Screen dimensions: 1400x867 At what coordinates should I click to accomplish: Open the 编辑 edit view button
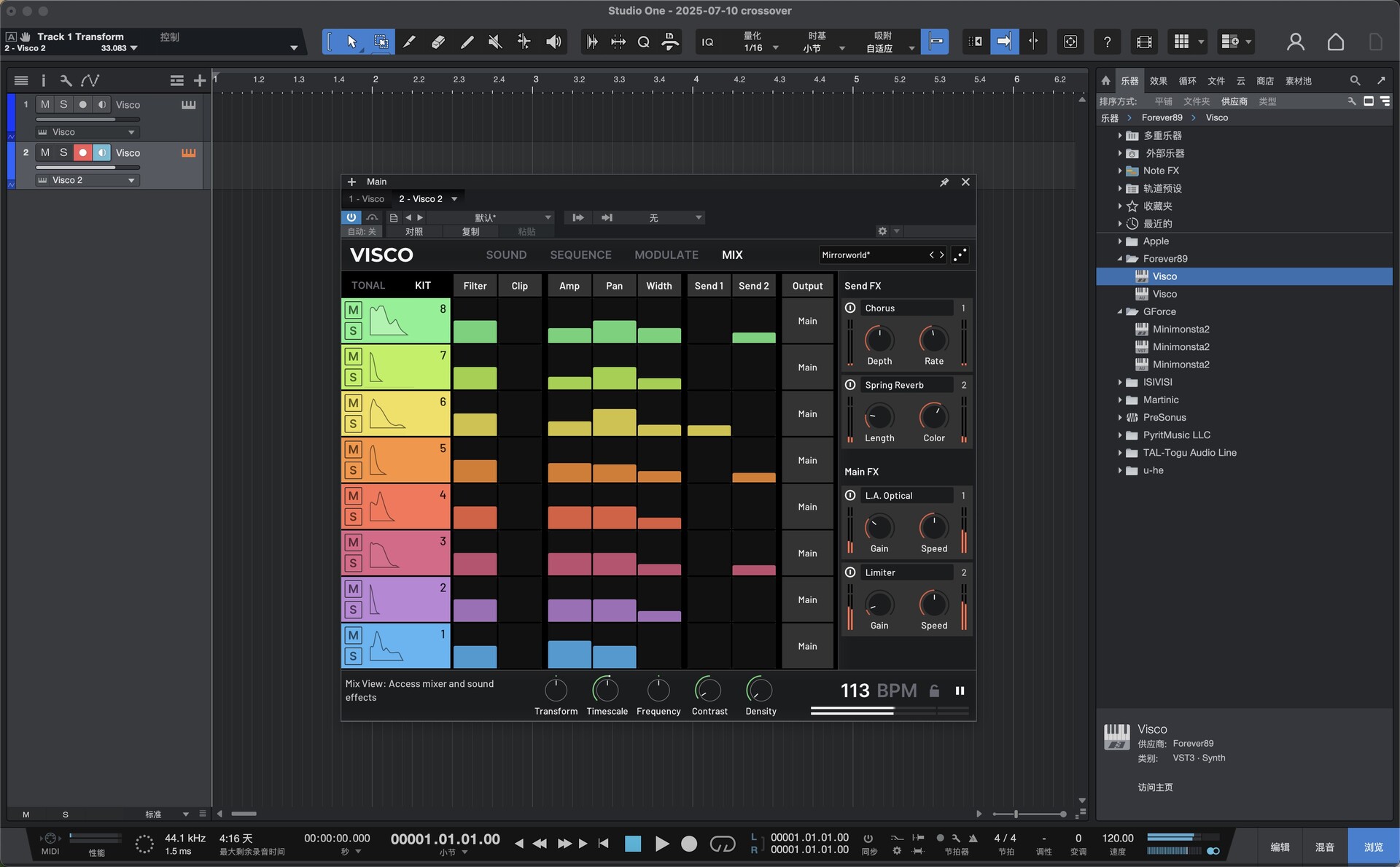[1280, 847]
